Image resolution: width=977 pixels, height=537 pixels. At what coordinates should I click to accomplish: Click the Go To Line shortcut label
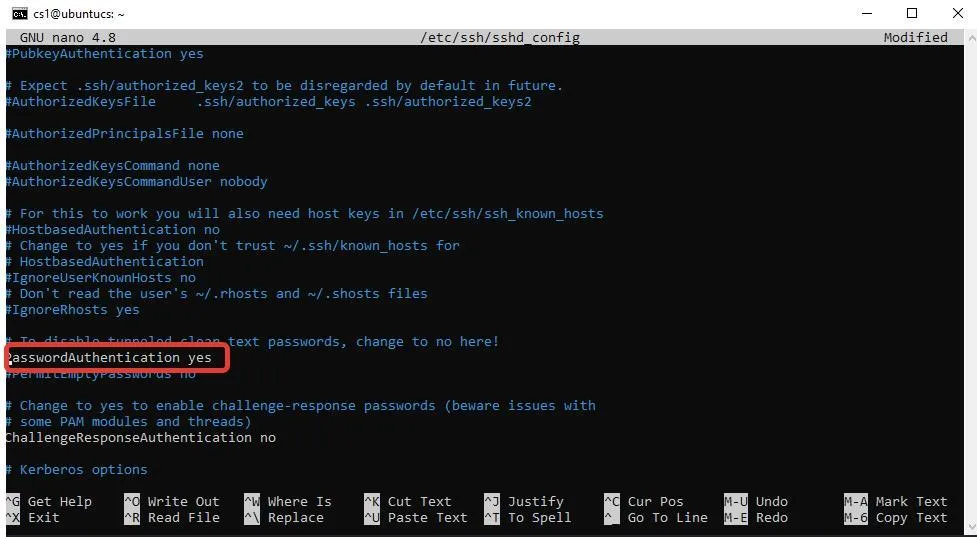click(x=667, y=517)
